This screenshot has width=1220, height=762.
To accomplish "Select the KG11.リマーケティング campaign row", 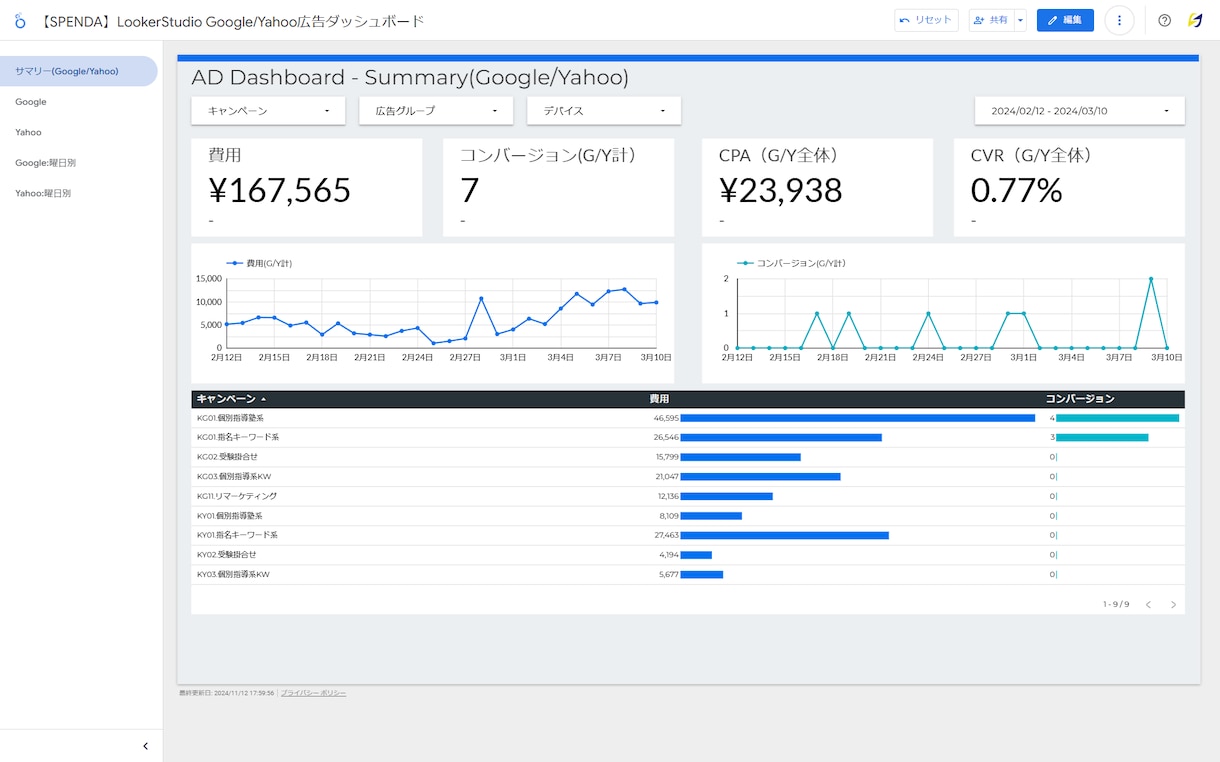I will click(x=688, y=496).
